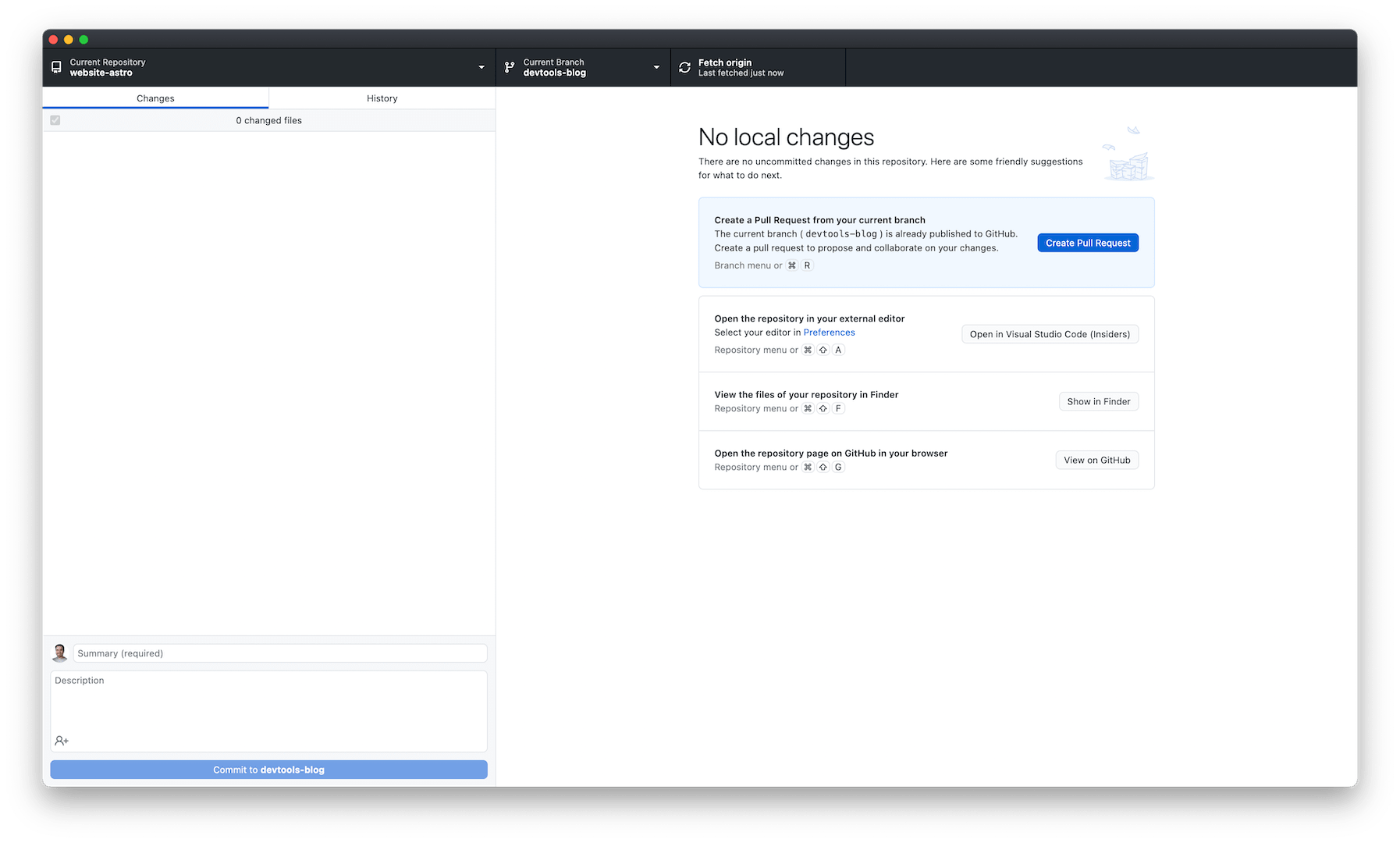Screen dimensions: 1400x843
Task: Switch to the History tab
Action: pyautogui.click(x=382, y=98)
